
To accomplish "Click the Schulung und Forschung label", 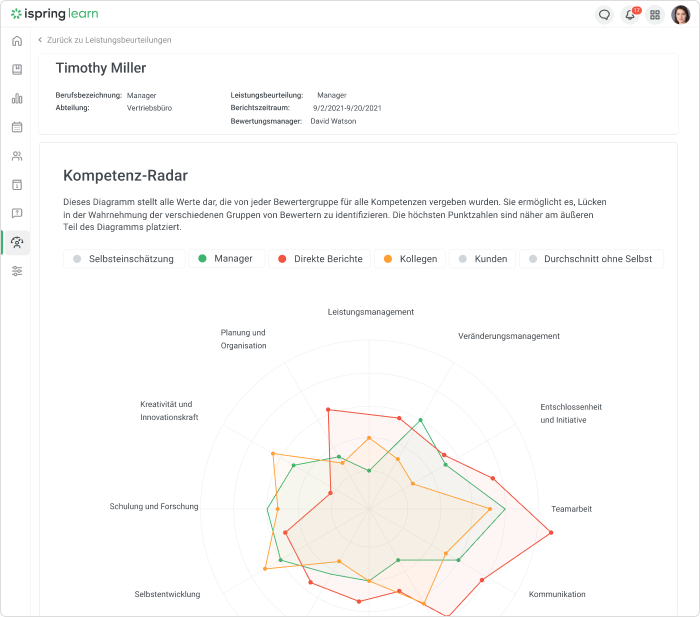I will pyautogui.click(x=154, y=506).
